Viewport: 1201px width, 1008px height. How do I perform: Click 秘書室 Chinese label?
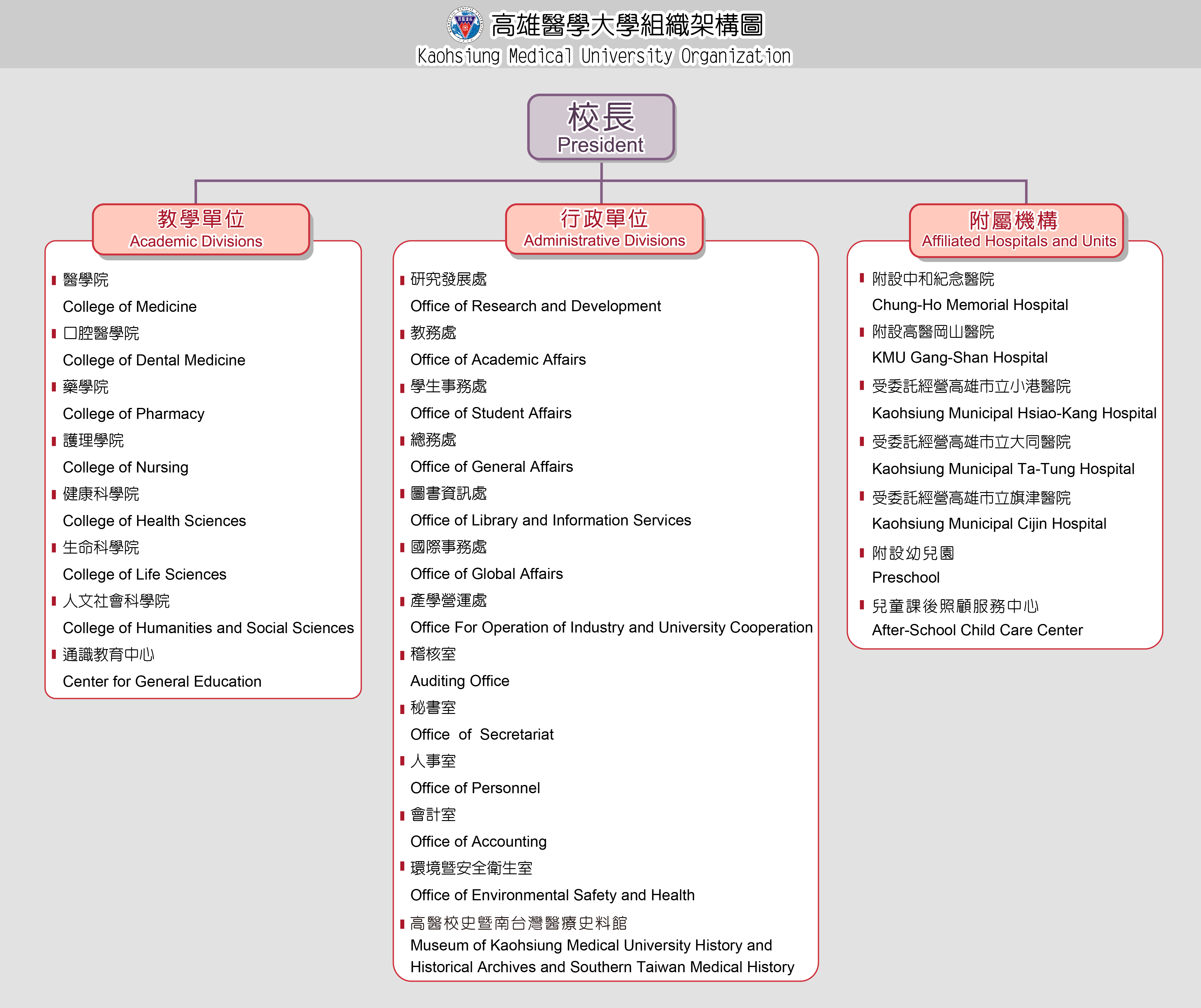point(434,708)
